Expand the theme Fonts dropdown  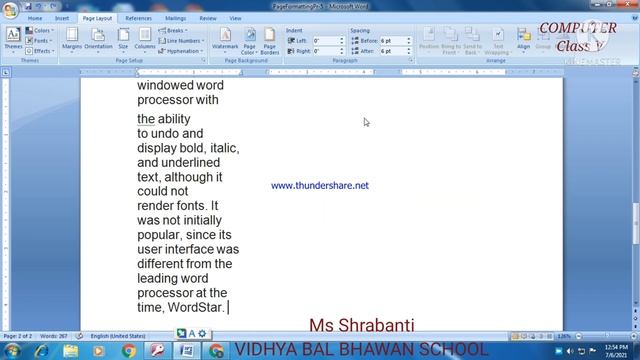pos(39,41)
